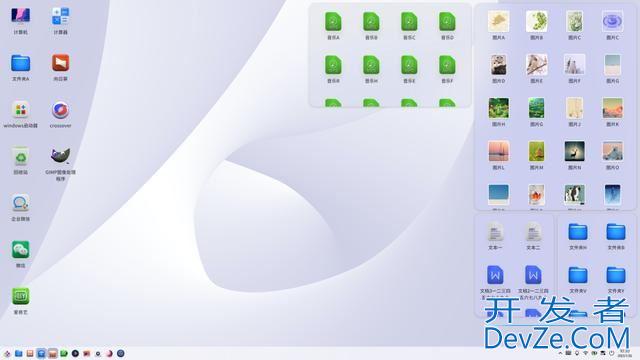Screen dimensions: 640x360
Task: Open the 企业微信 app icon
Action: [20, 203]
